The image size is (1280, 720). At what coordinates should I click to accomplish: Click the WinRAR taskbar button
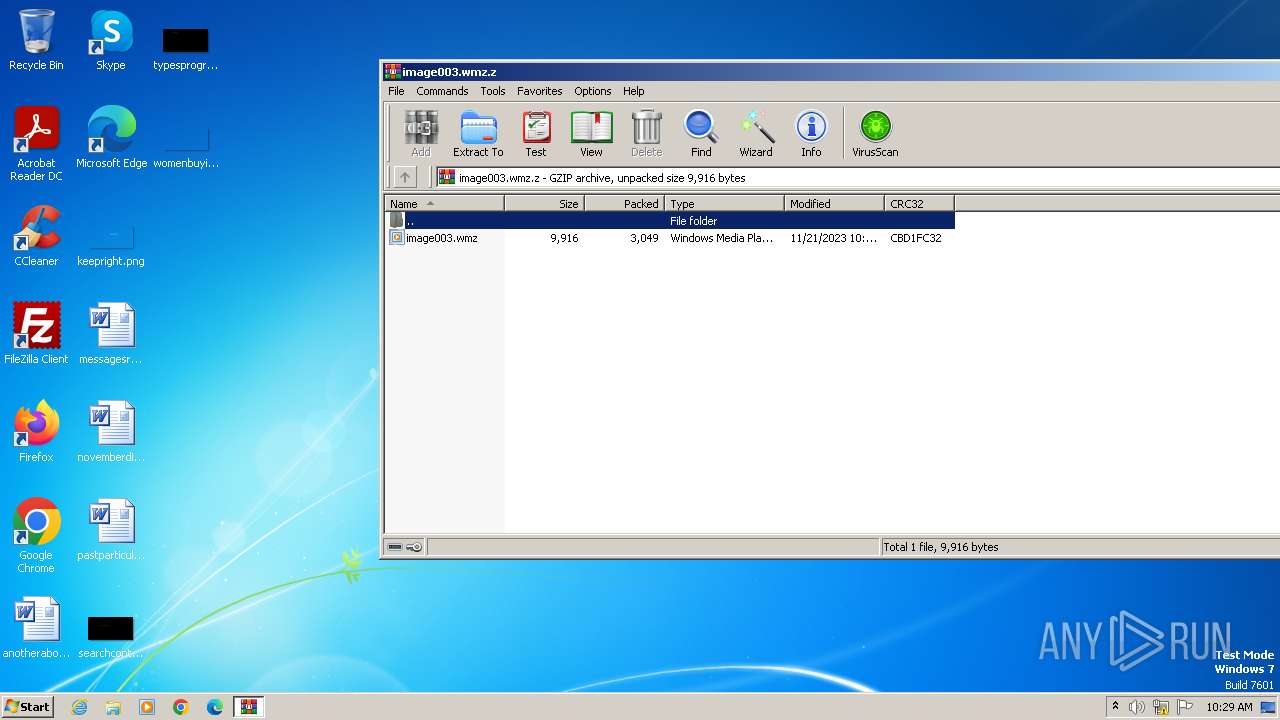click(x=249, y=707)
